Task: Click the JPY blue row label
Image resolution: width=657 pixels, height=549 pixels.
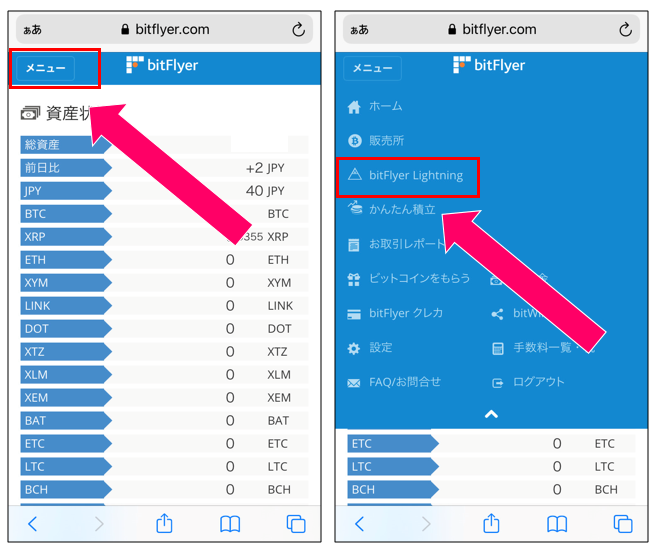Action: pyautogui.click(x=66, y=191)
